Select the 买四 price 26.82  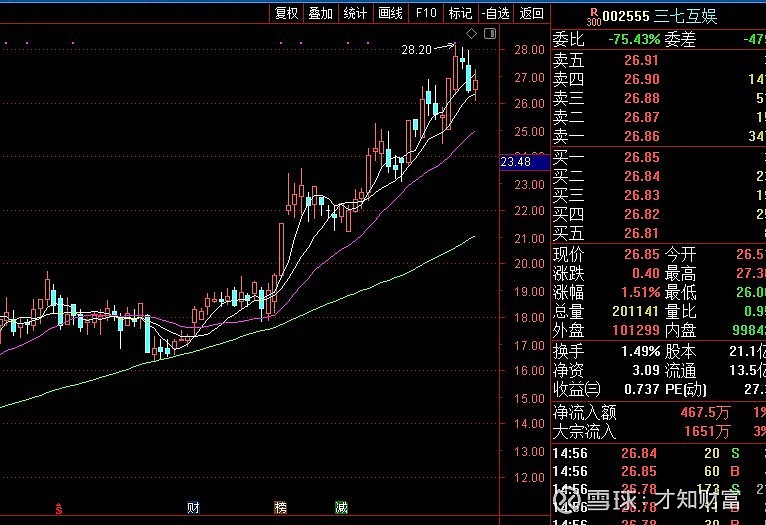(641, 214)
